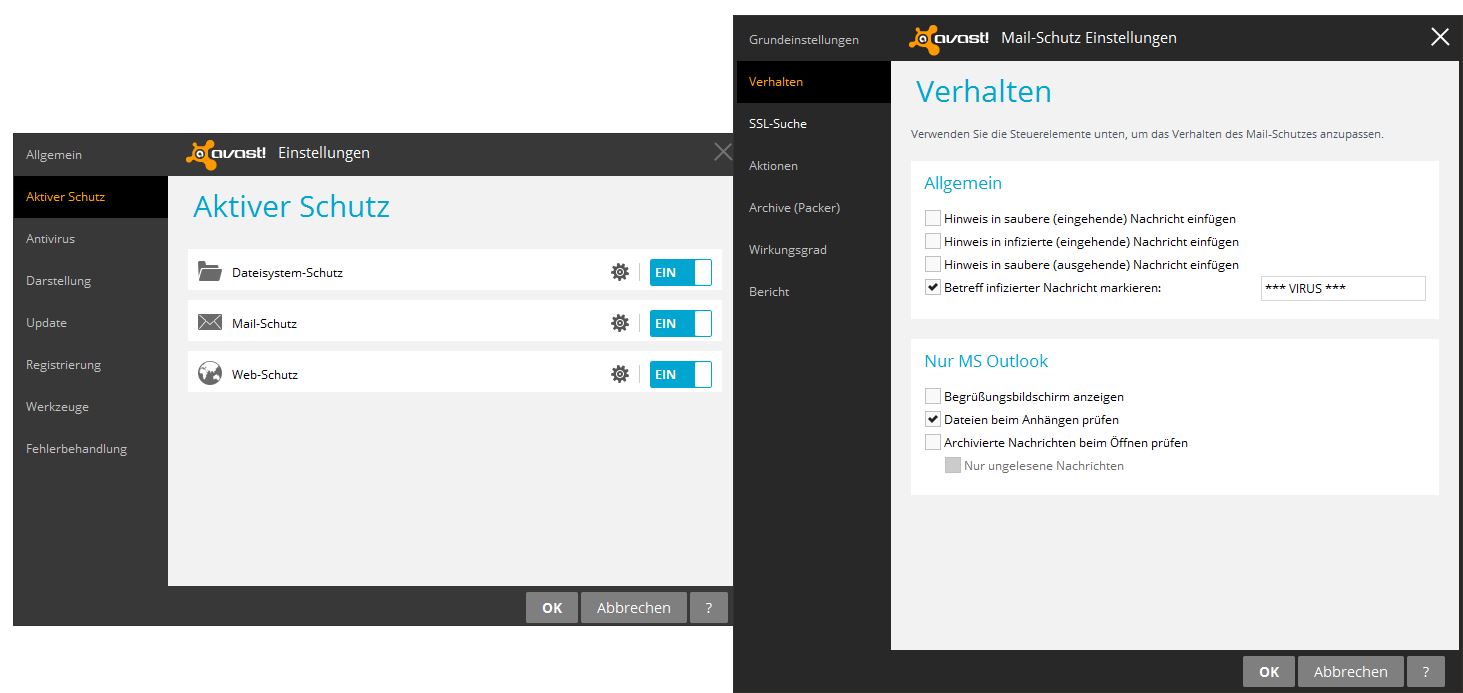The width and height of the screenshot is (1463, 693).
Task: Enable Hinweis in saubere (eingehende) Nachricht
Action: (933, 218)
